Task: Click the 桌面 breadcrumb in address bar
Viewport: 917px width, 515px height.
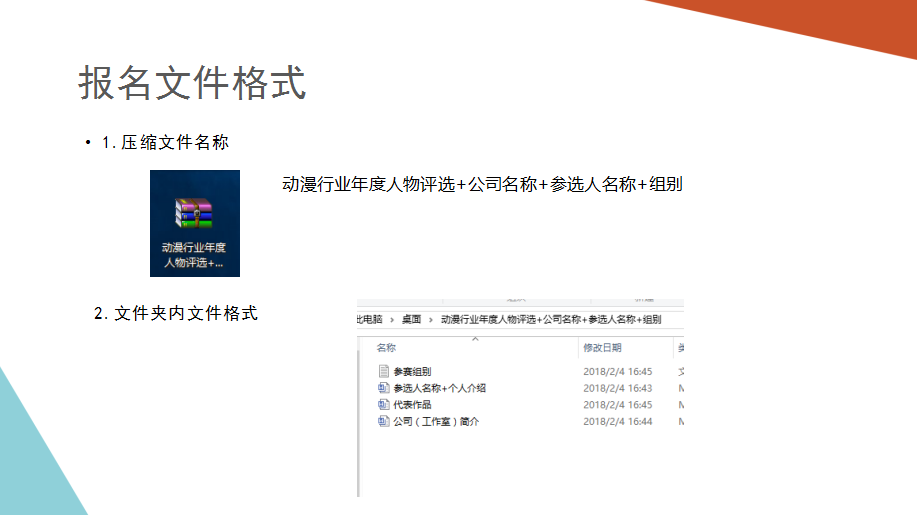Action: (x=411, y=319)
